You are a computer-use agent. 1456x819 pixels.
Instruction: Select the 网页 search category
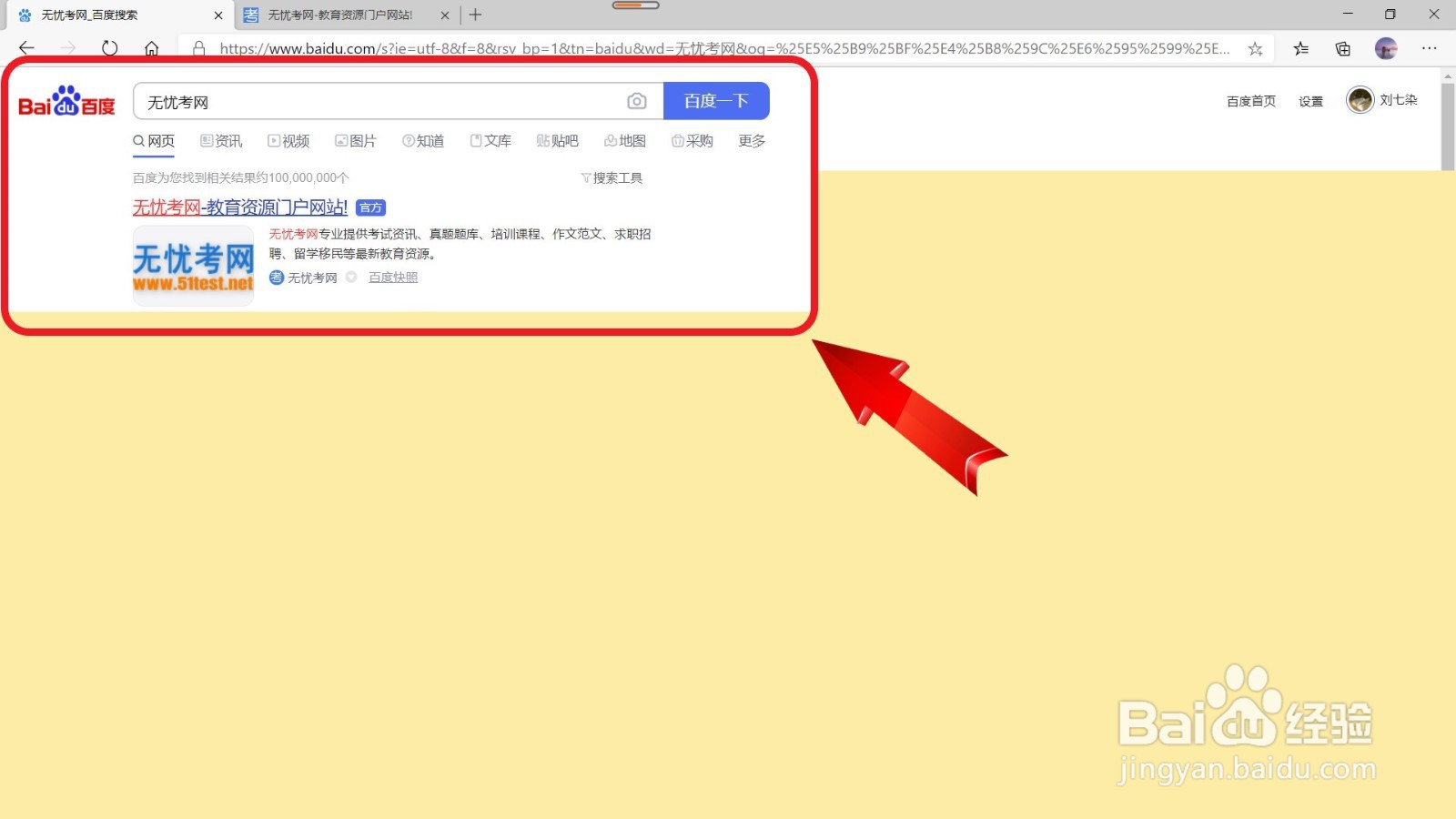(x=154, y=141)
